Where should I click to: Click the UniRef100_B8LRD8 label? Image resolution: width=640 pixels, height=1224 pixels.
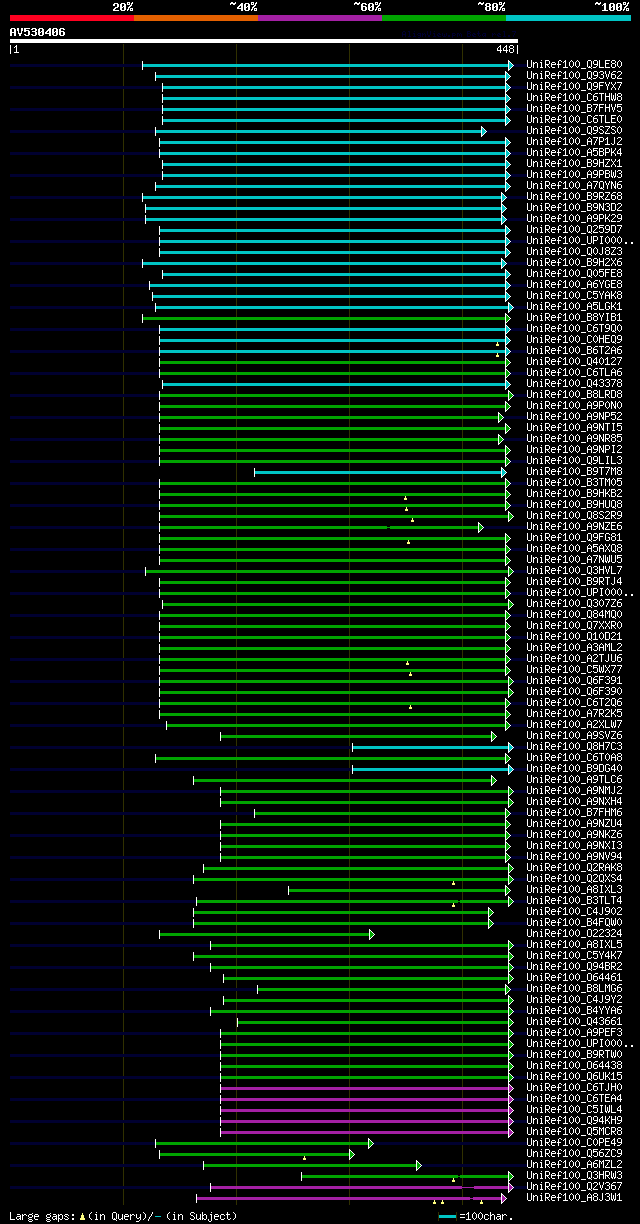[x=574, y=395]
